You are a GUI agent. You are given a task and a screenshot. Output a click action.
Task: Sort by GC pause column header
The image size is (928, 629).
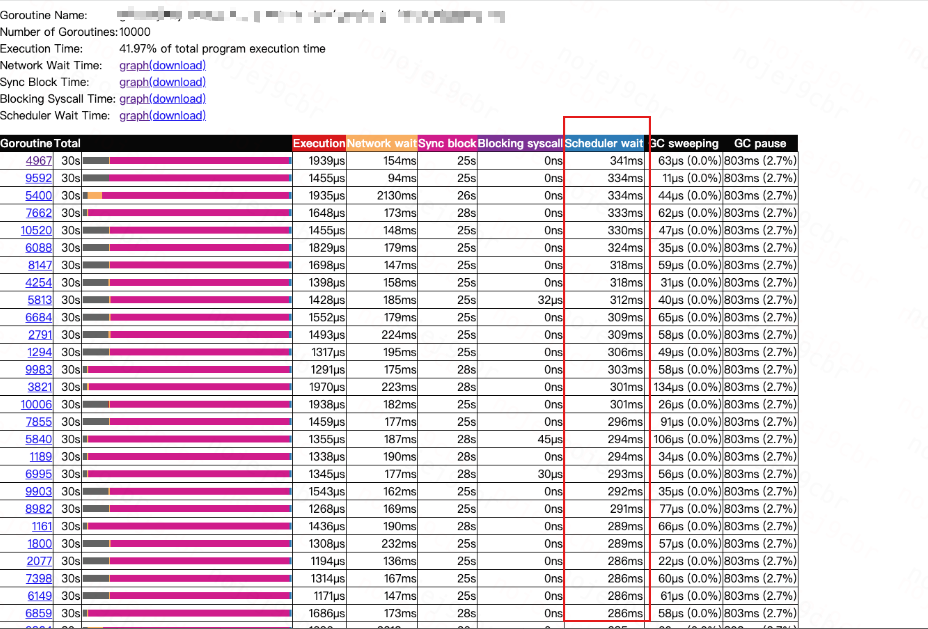coord(760,143)
